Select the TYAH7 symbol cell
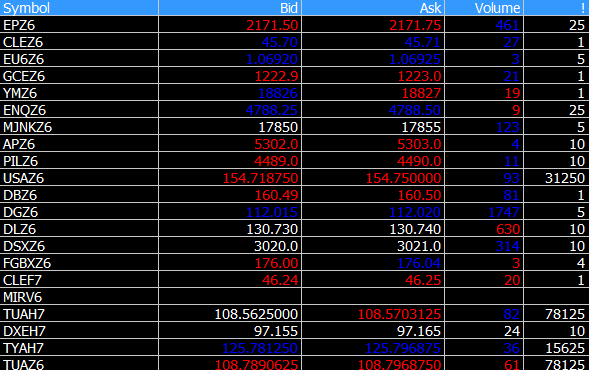 79,348
